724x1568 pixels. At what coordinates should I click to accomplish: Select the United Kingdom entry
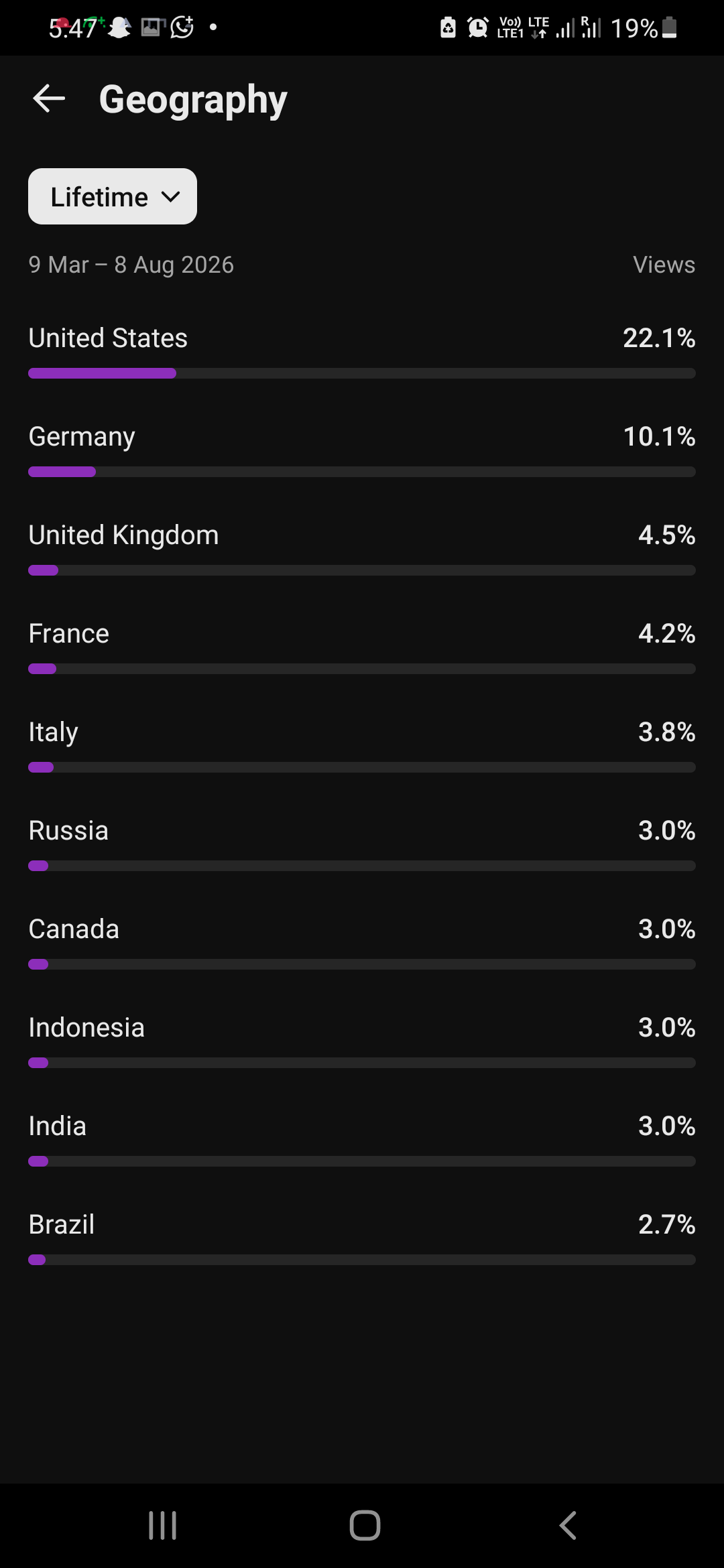[x=362, y=548]
